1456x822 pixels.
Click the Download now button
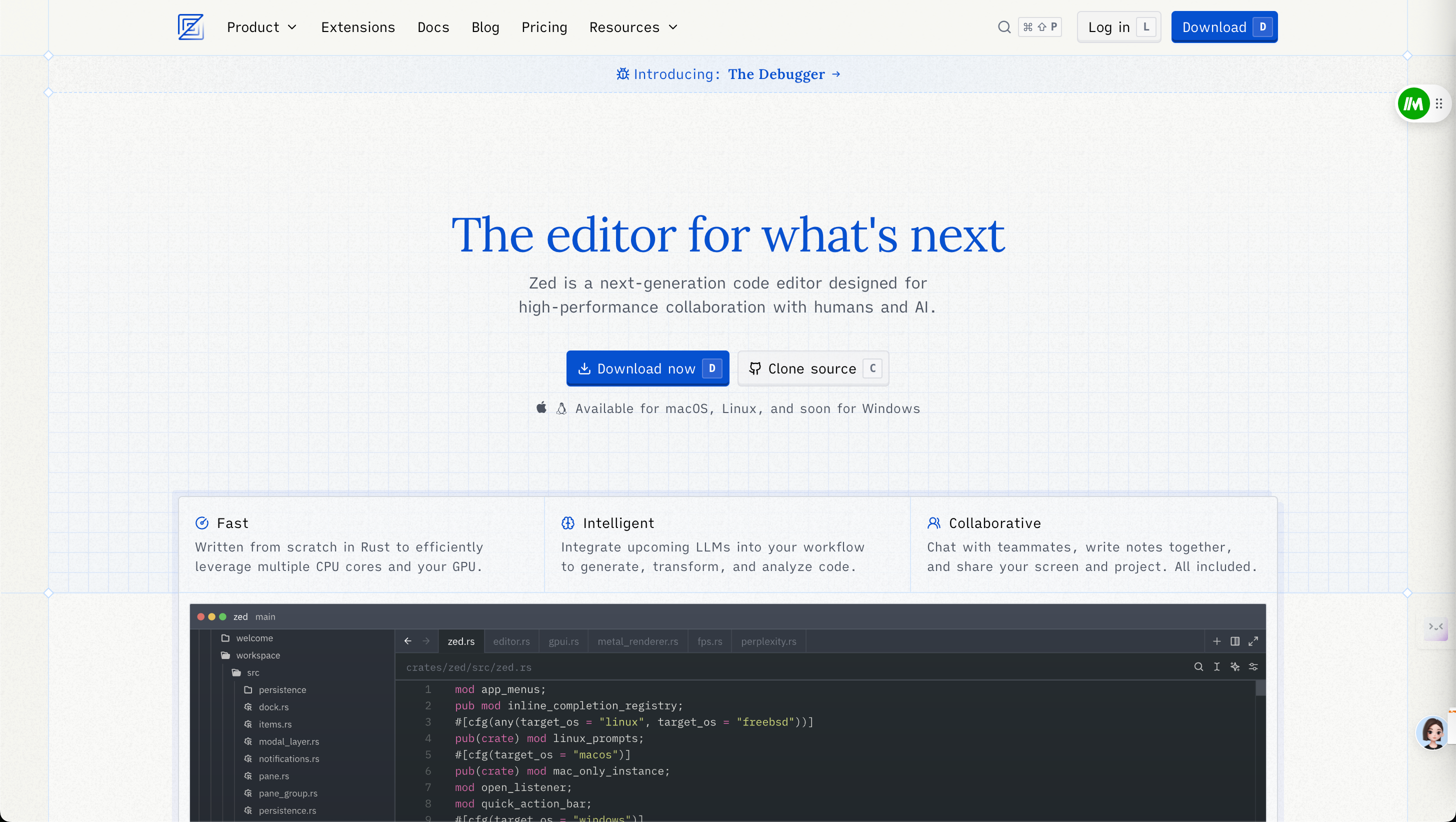[647, 368]
